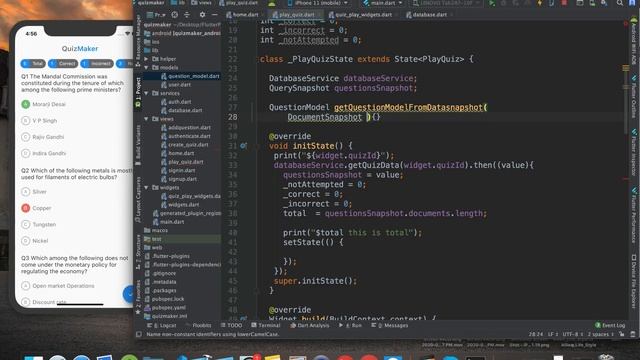Open auth.dart in project tree

point(176,102)
